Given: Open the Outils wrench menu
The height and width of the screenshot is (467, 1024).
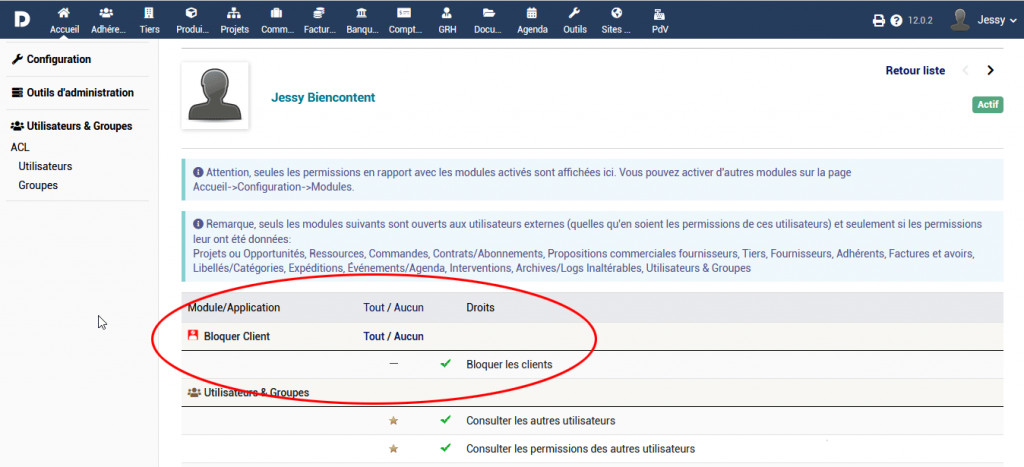Looking at the screenshot, I should point(575,20).
